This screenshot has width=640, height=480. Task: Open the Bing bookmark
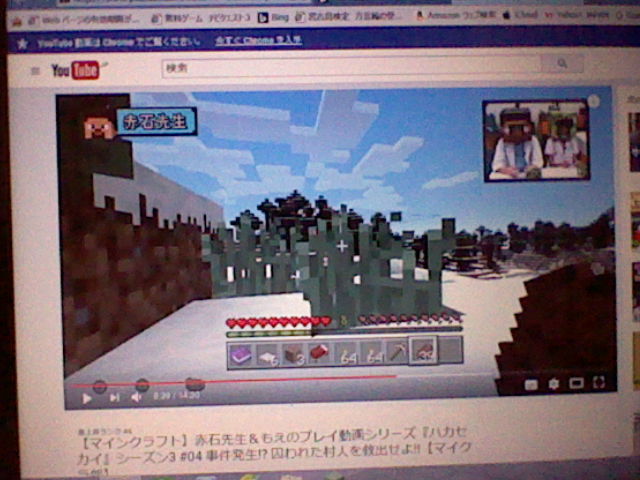tap(273, 18)
